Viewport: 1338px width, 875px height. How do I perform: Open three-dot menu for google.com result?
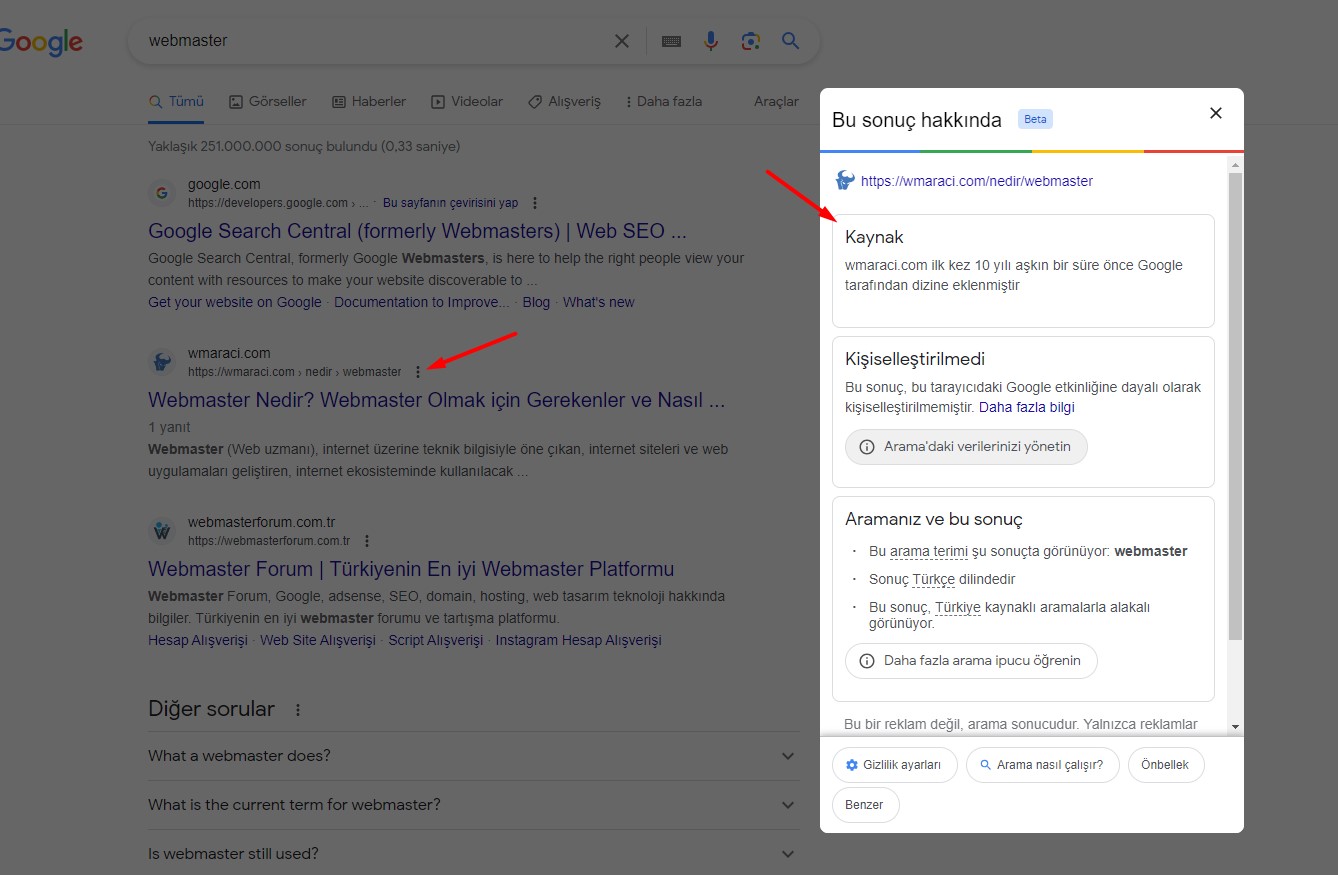click(x=535, y=203)
